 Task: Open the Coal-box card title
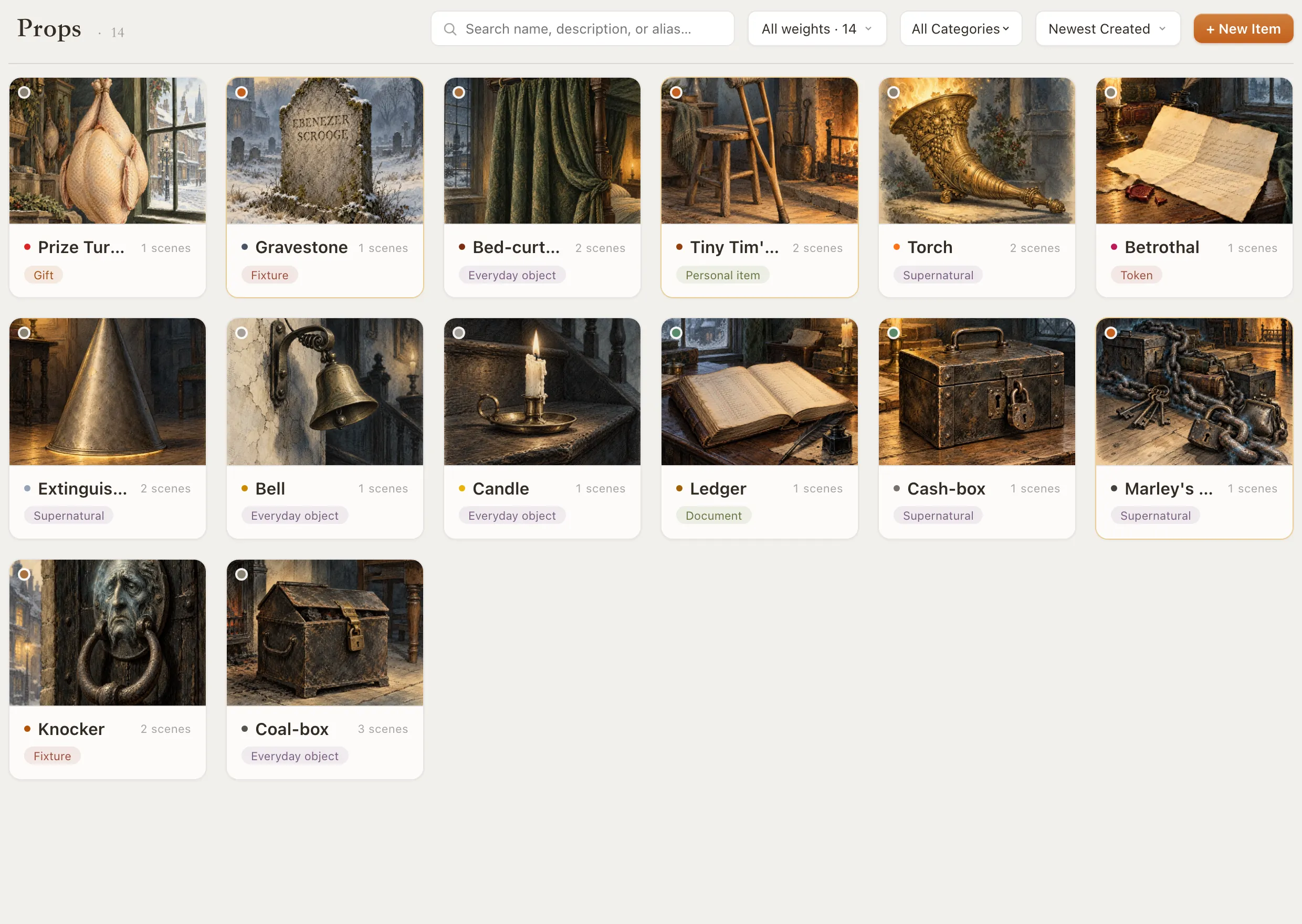coord(292,729)
